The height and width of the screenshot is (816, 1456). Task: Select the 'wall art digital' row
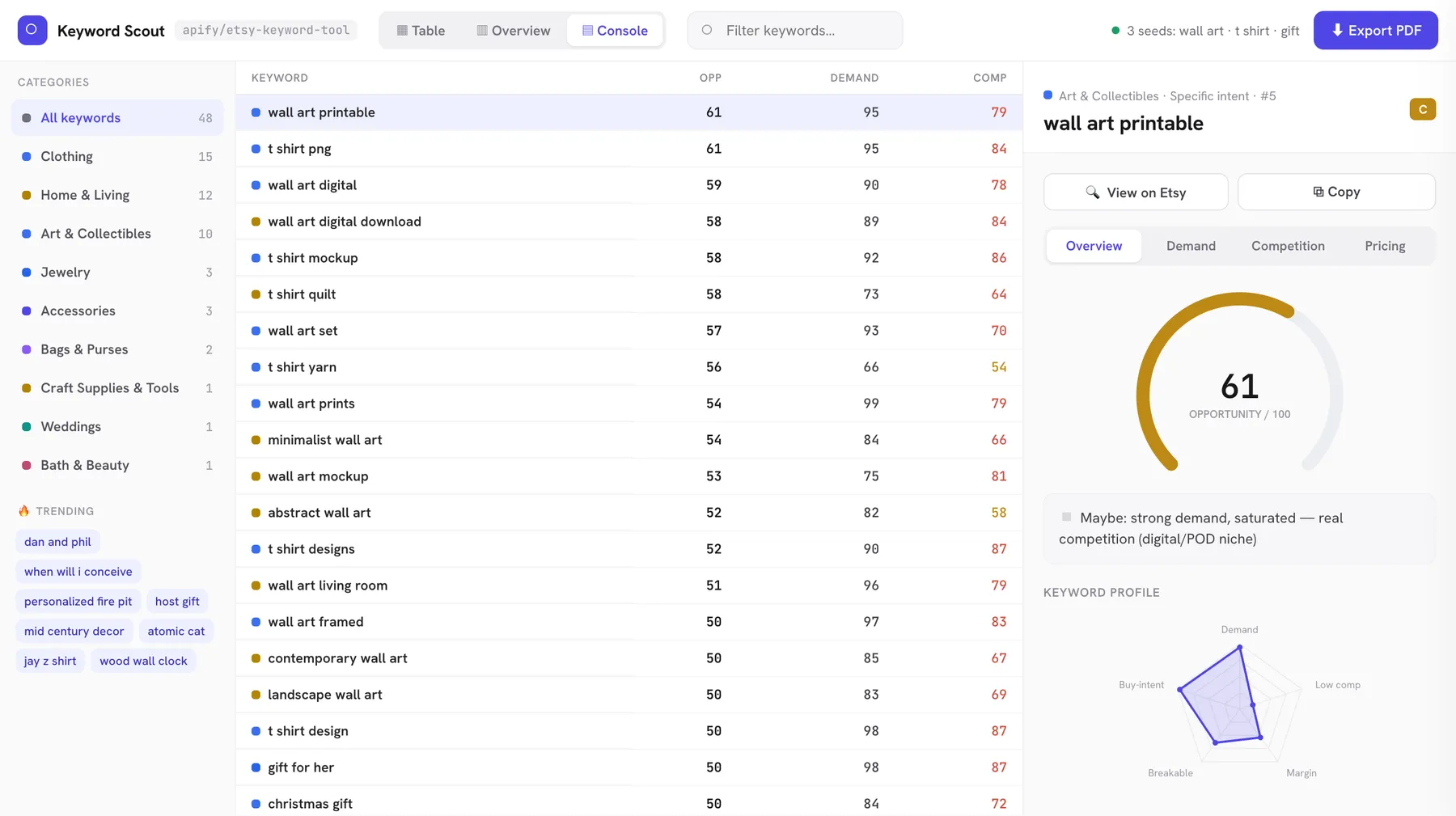click(629, 185)
